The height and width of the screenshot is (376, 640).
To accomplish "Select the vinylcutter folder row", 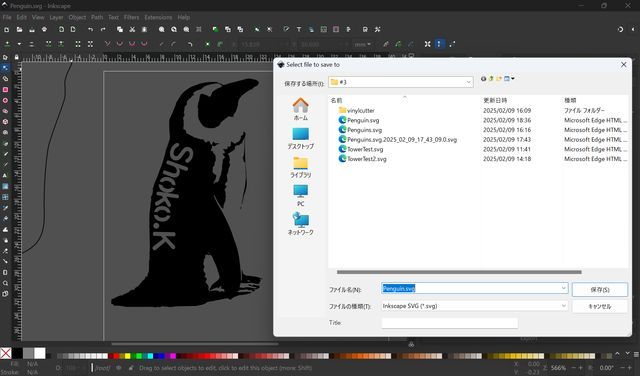I will tap(478, 110).
